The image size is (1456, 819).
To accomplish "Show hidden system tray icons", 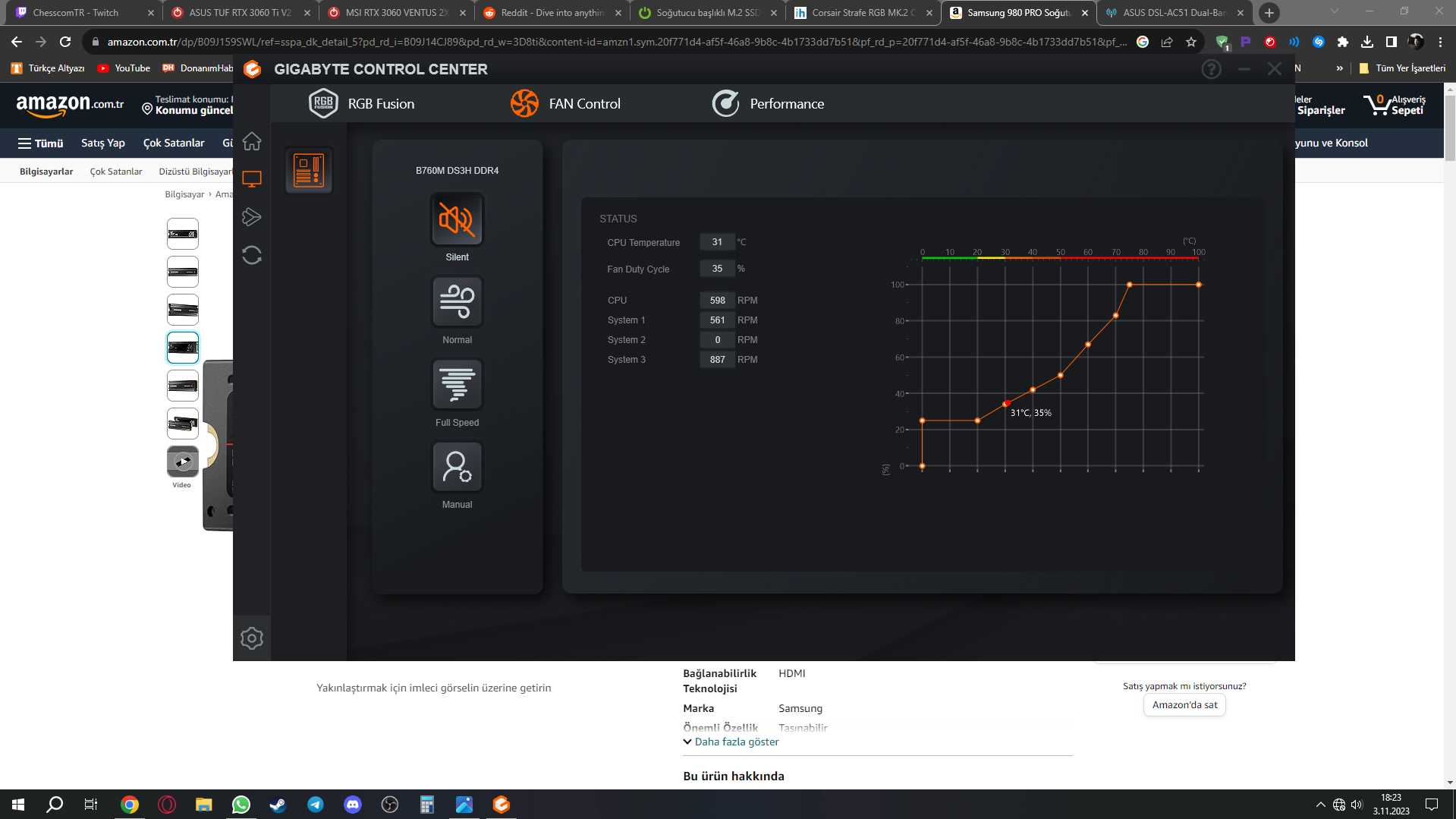I will click(1321, 805).
